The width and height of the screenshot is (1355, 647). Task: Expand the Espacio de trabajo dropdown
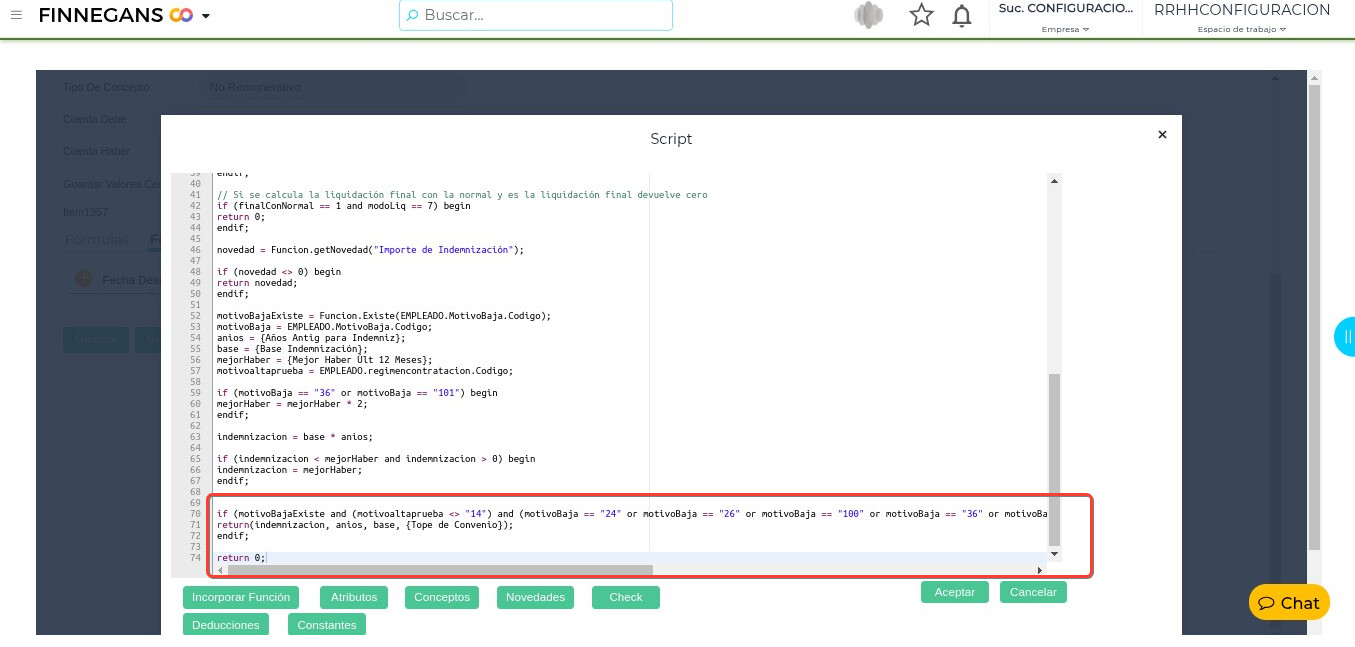(1241, 29)
